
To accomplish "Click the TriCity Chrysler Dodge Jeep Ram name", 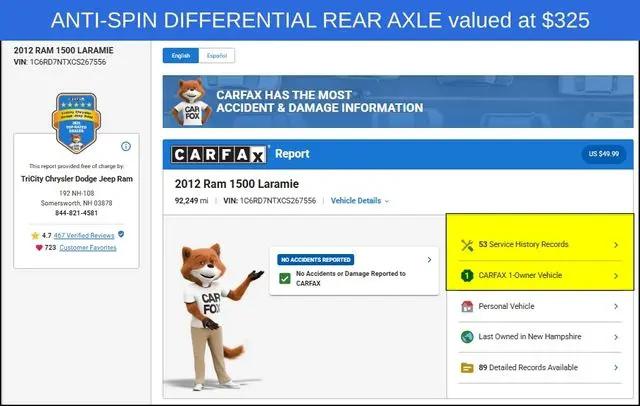I will tap(77, 179).
